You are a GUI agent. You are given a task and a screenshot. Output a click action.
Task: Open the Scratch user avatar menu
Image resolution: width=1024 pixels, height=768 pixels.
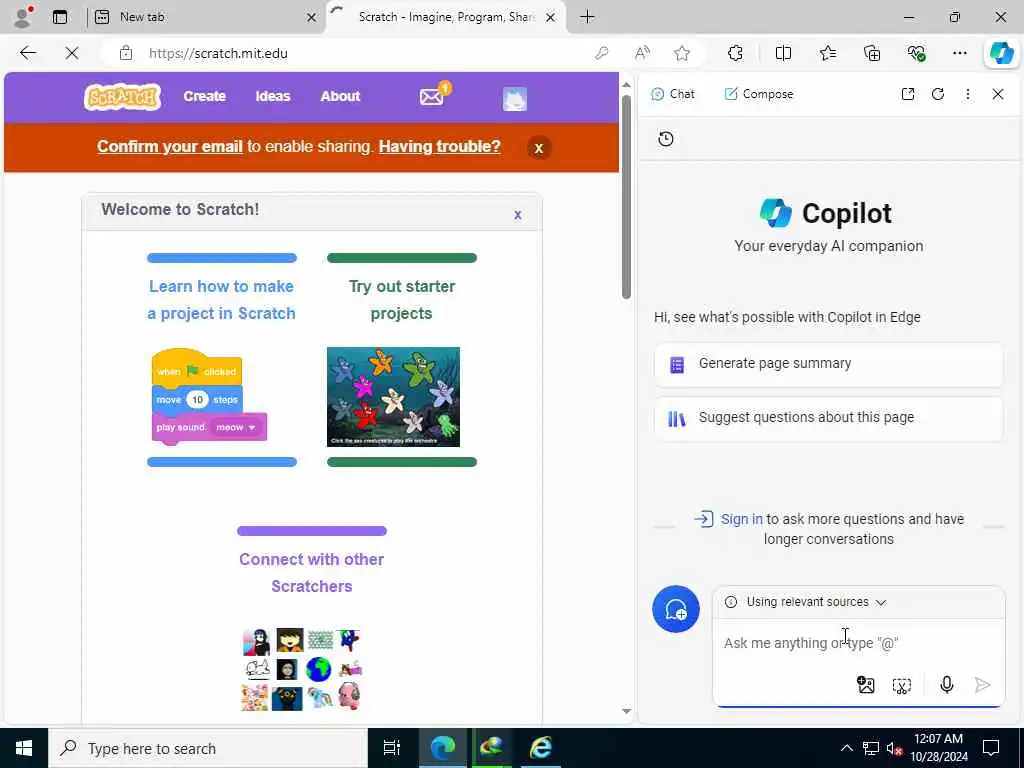pos(515,99)
